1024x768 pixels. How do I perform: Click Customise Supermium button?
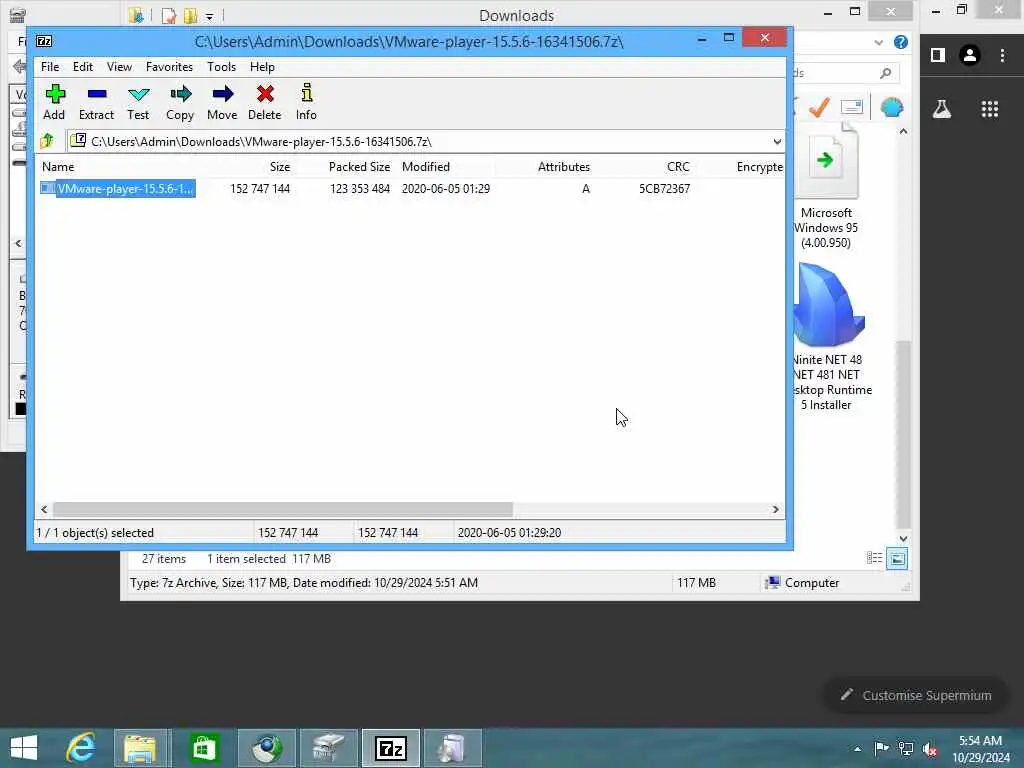[916, 696]
